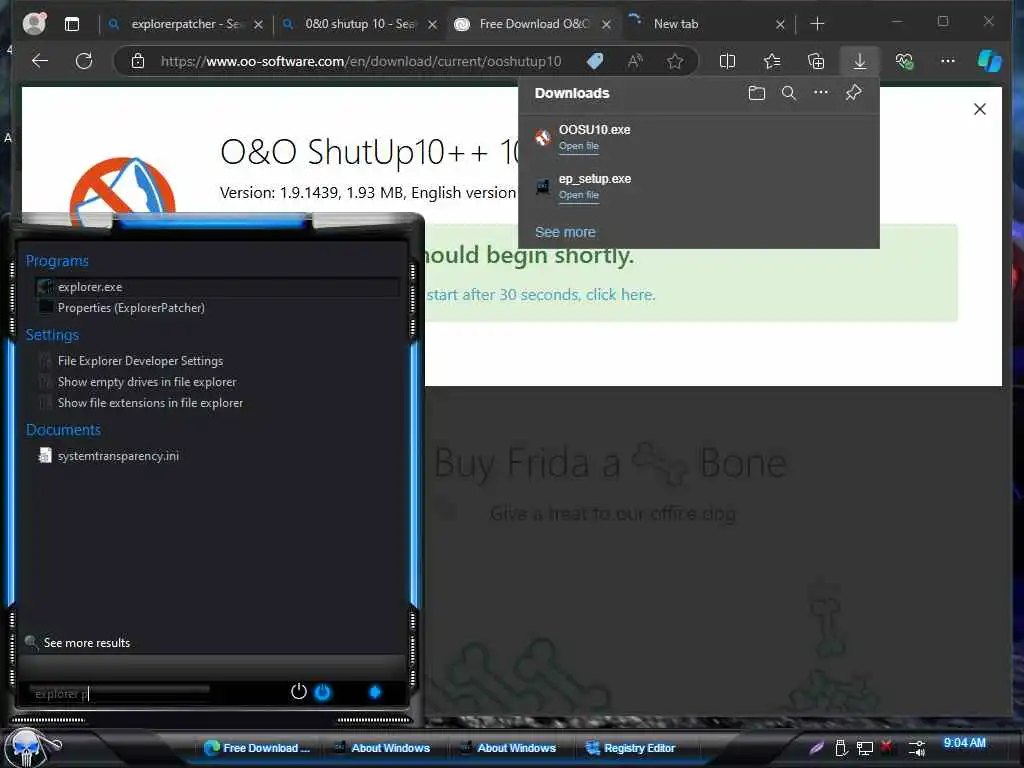The width and height of the screenshot is (1024, 768).
Task: Close the New tab
Action: pos(780,24)
